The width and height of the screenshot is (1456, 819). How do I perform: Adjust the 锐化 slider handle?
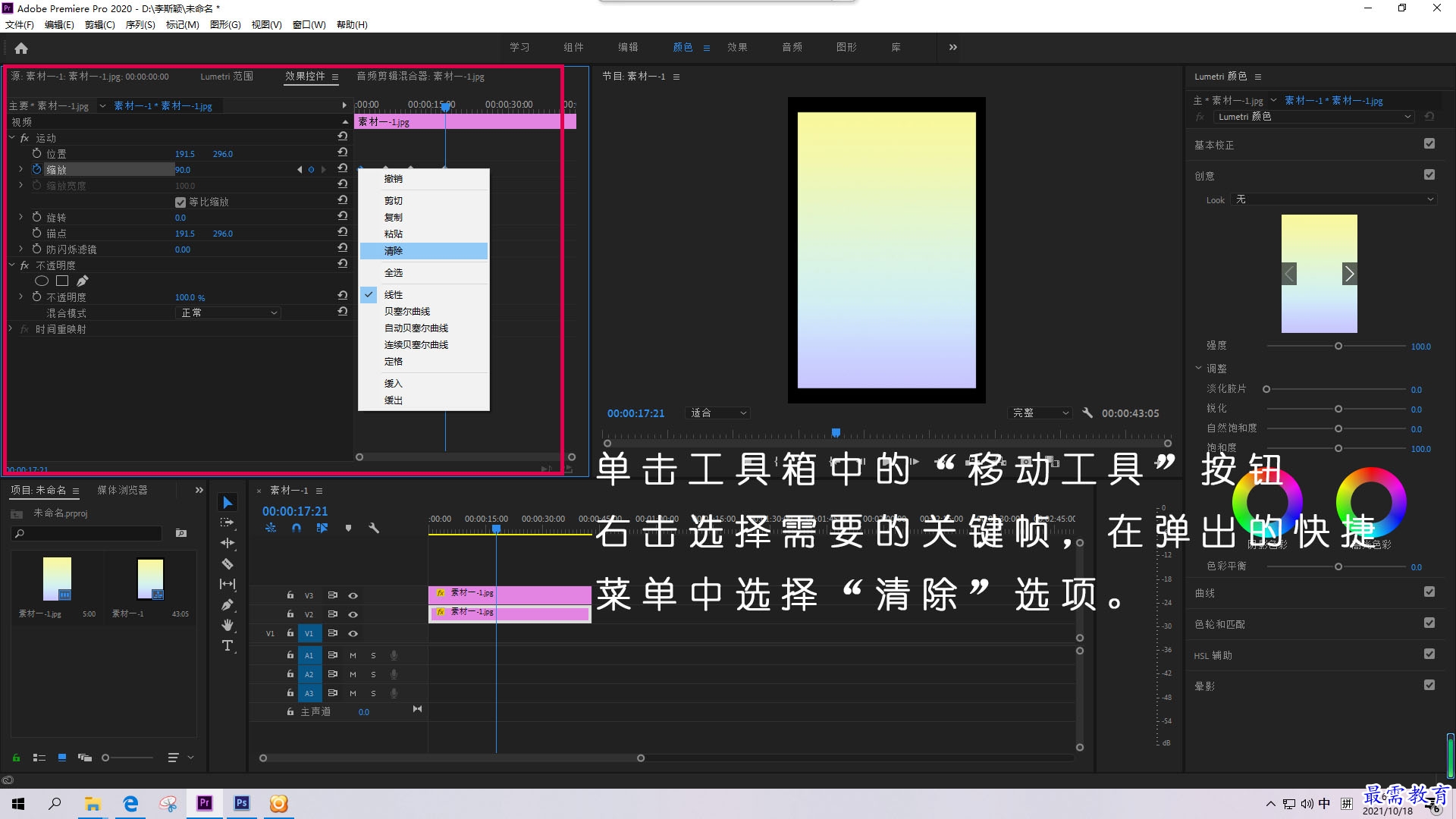coord(1338,409)
